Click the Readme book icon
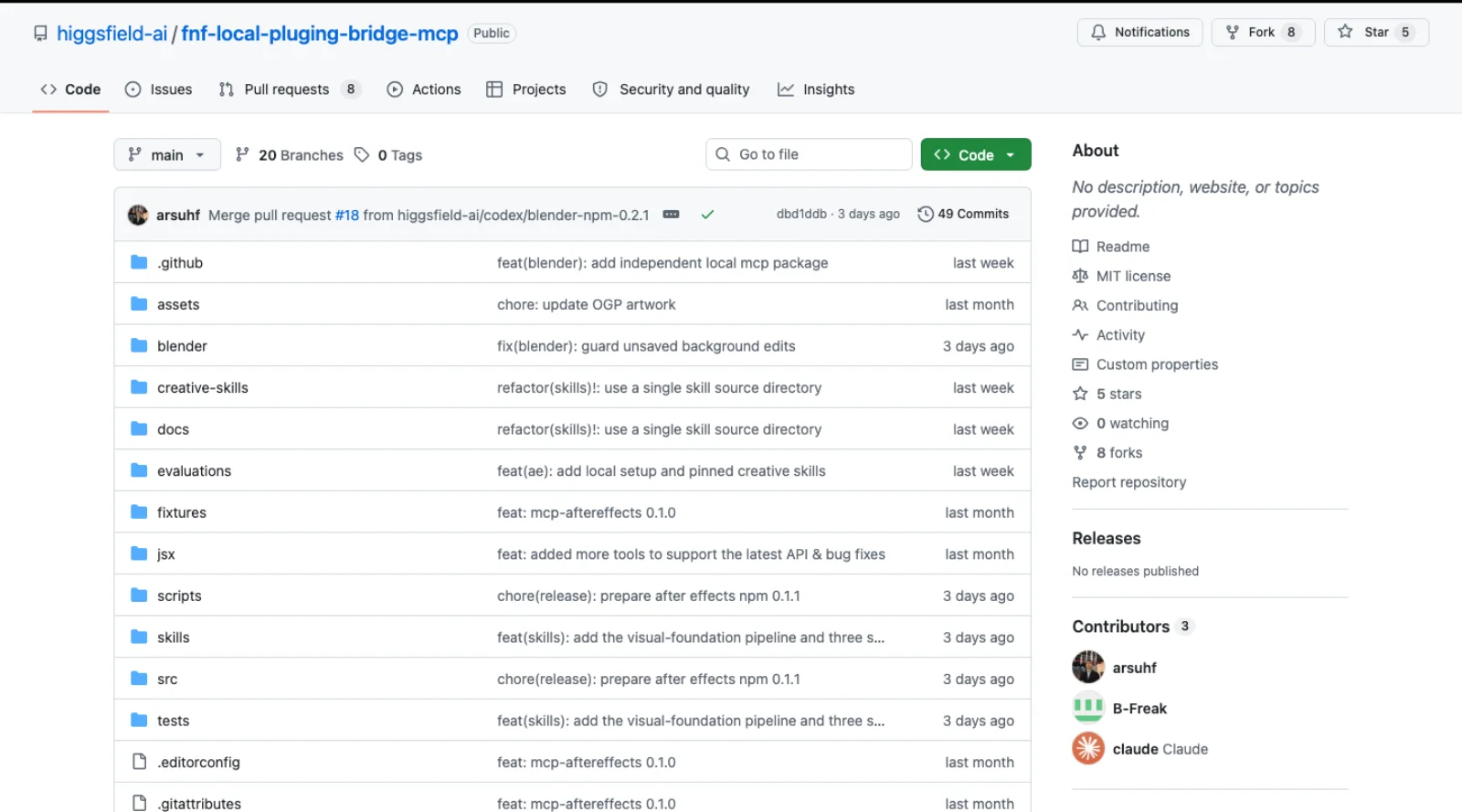The height and width of the screenshot is (812, 1462). (1080, 247)
